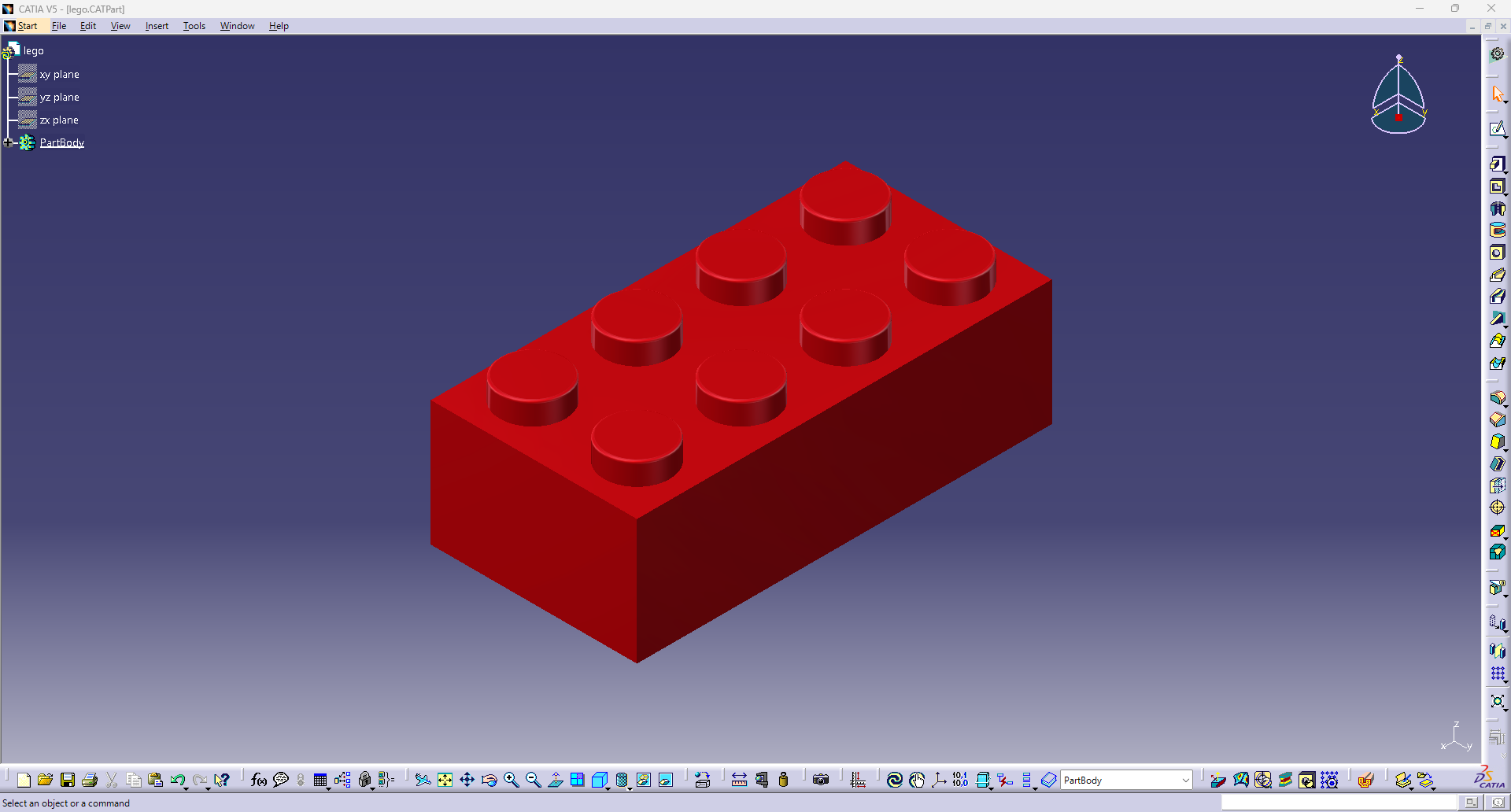Select the Pan view tool
This screenshot has height=812, width=1511.
pos(467,780)
